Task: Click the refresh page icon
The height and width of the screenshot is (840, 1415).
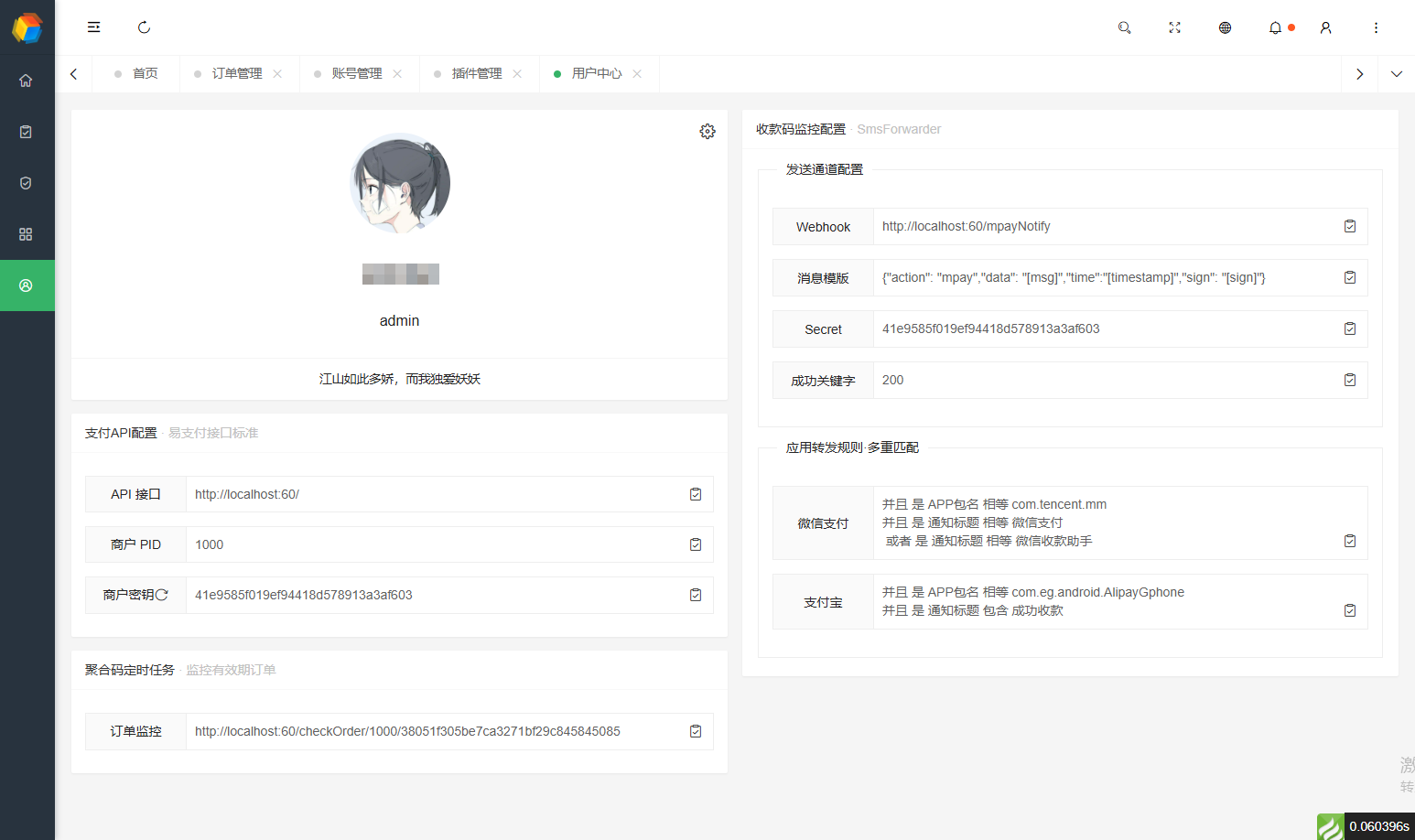Action: coord(144,27)
